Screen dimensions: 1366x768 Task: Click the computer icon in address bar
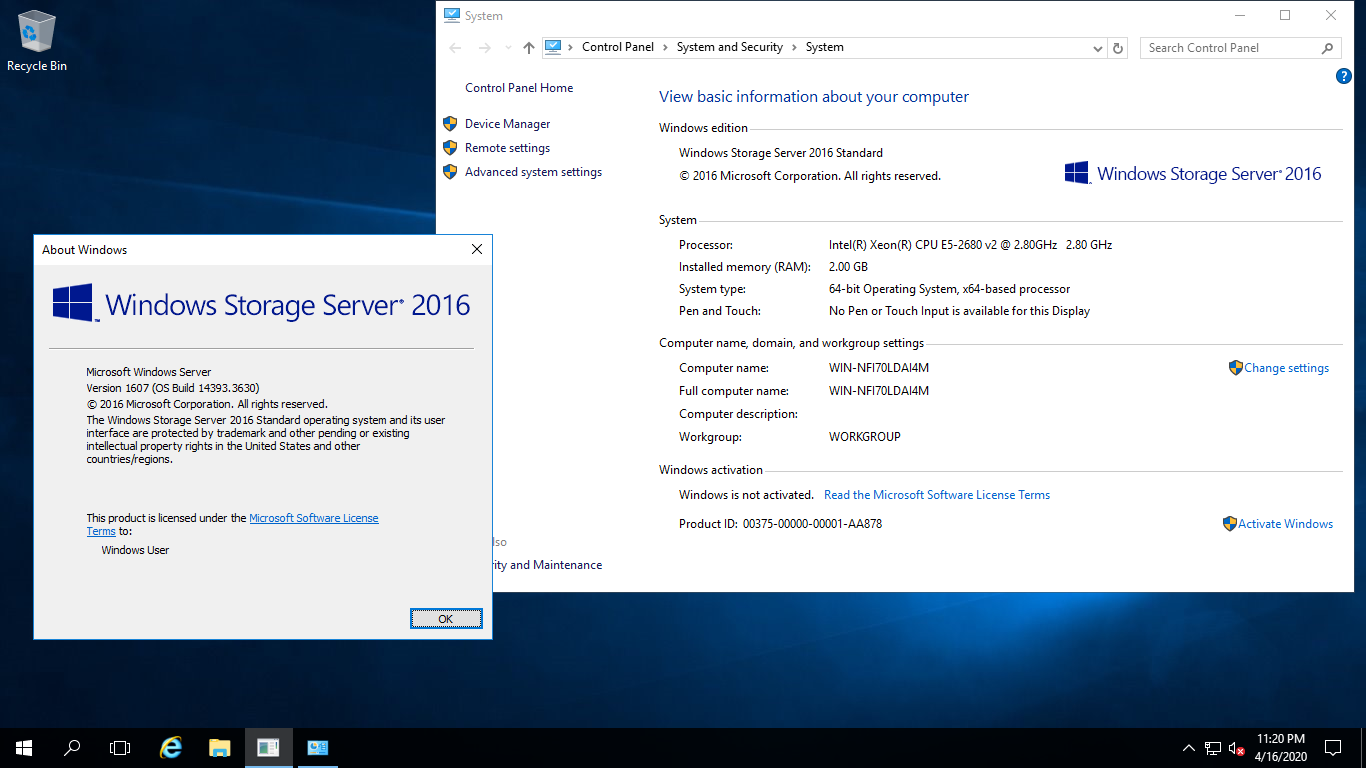point(553,47)
